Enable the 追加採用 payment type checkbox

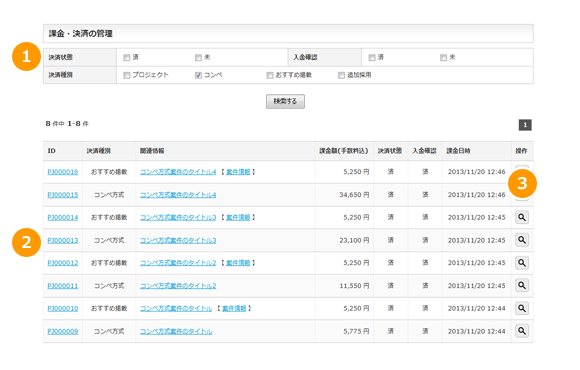tap(341, 75)
